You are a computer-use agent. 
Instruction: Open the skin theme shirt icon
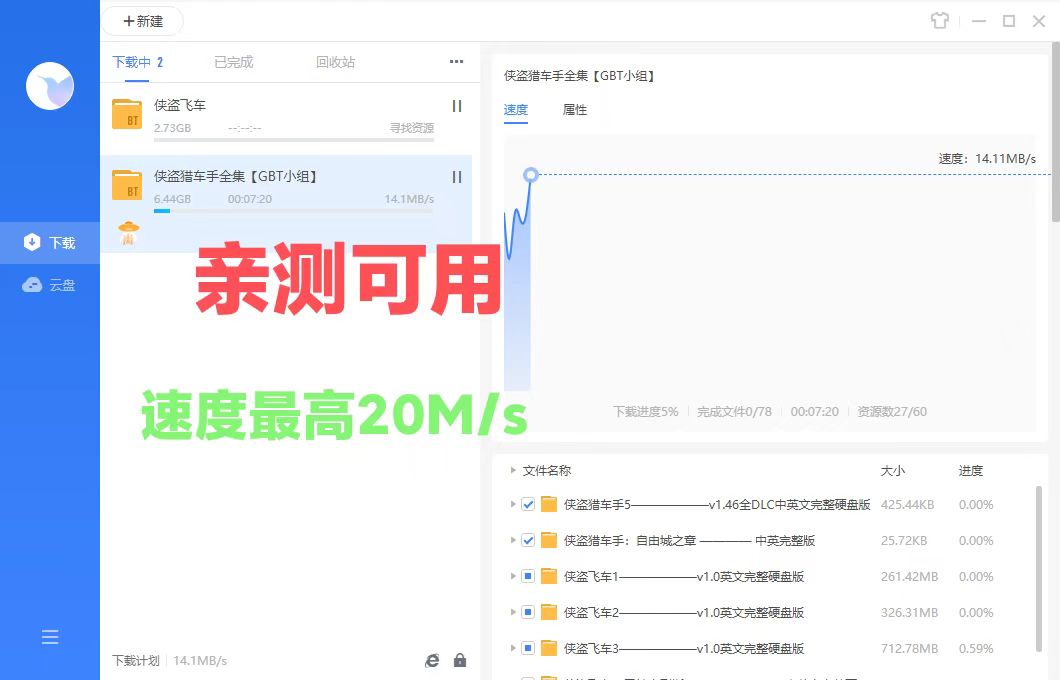940,21
